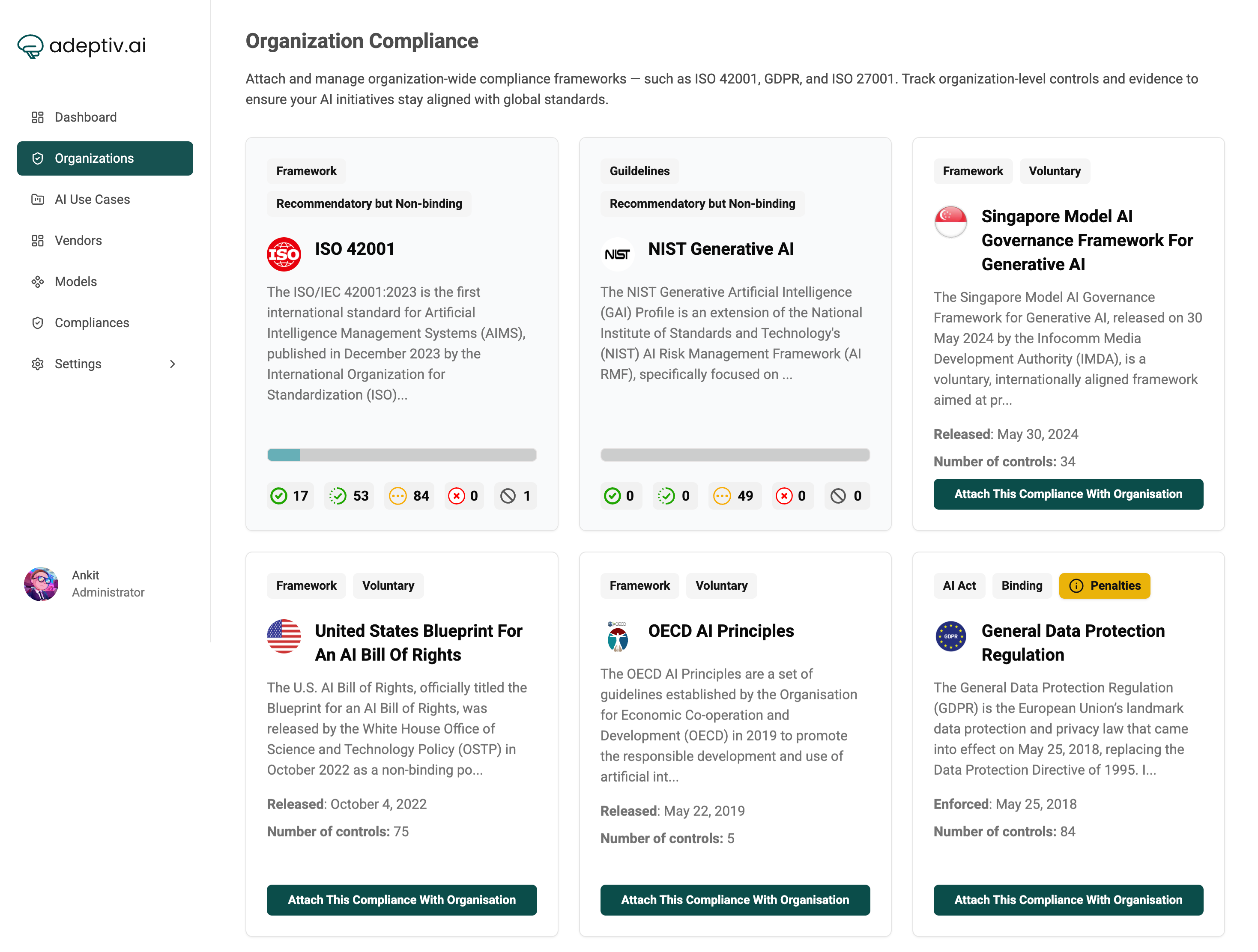The image size is (1258, 952).
Task: Click the Singapore flag icon
Action: coord(950,222)
